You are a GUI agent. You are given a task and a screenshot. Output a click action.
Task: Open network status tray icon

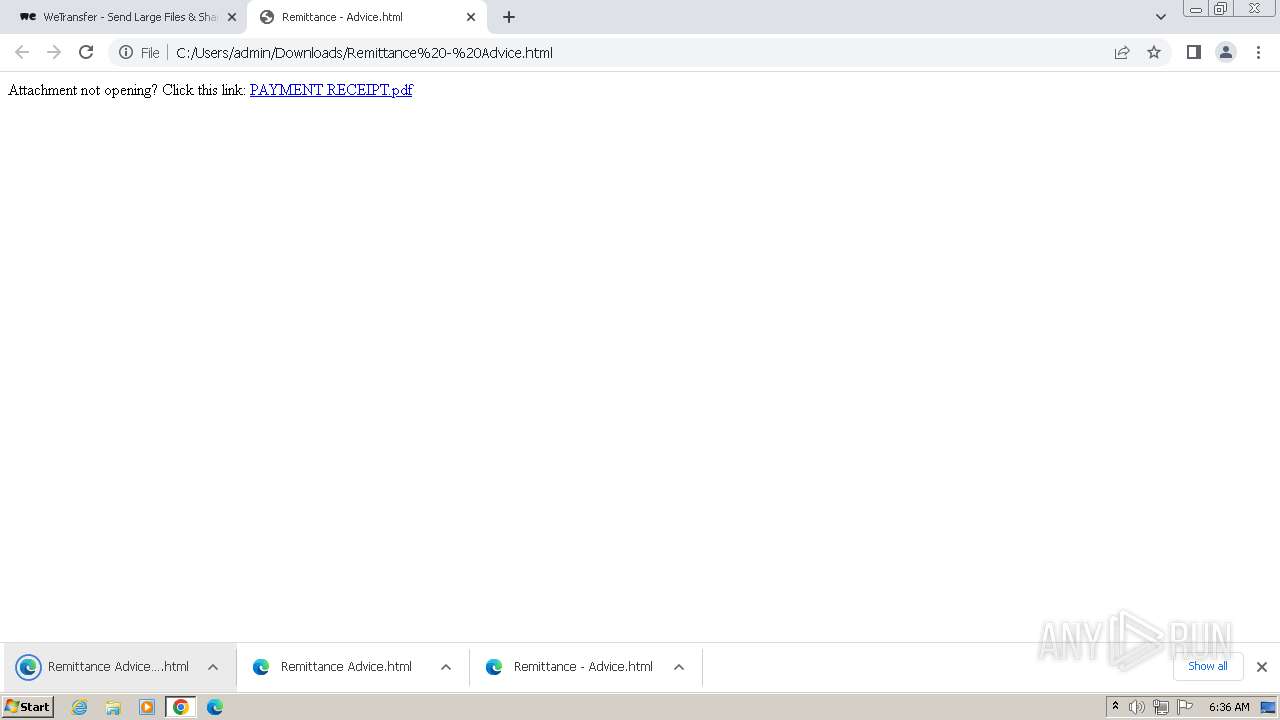(x=1161, y=707)
